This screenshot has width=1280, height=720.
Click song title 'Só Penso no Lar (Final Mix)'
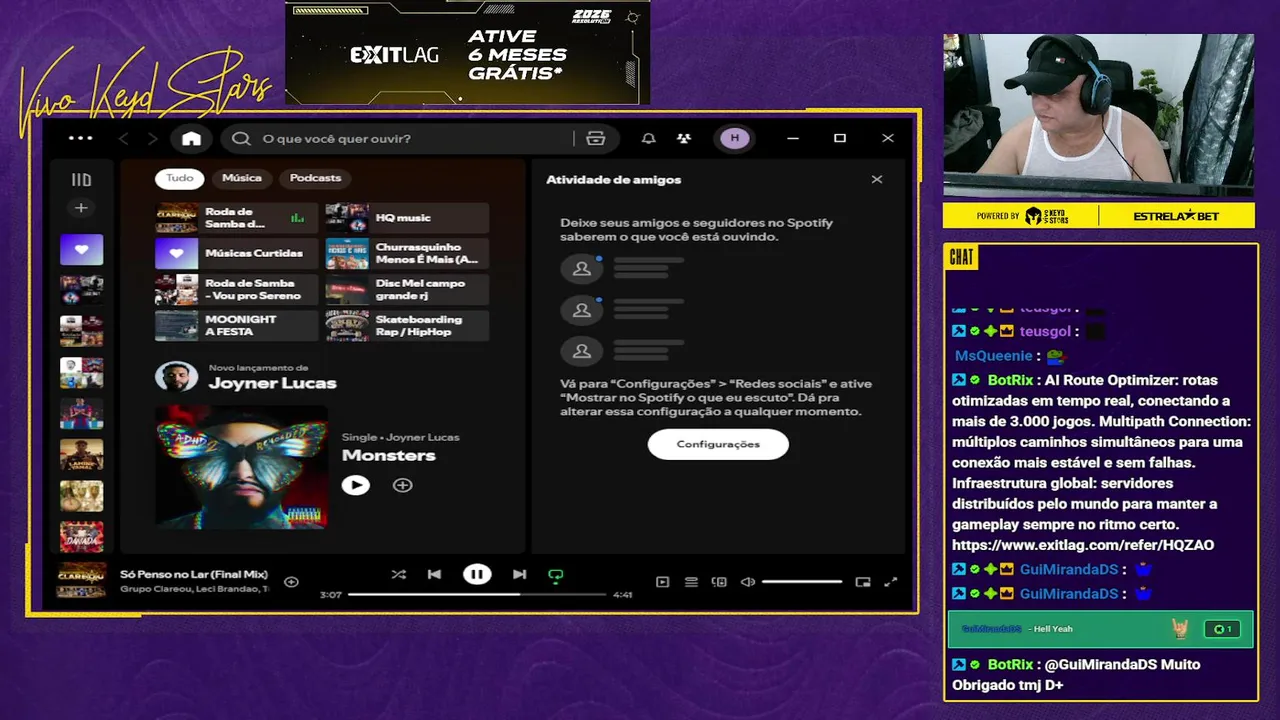tap(194, 574)
